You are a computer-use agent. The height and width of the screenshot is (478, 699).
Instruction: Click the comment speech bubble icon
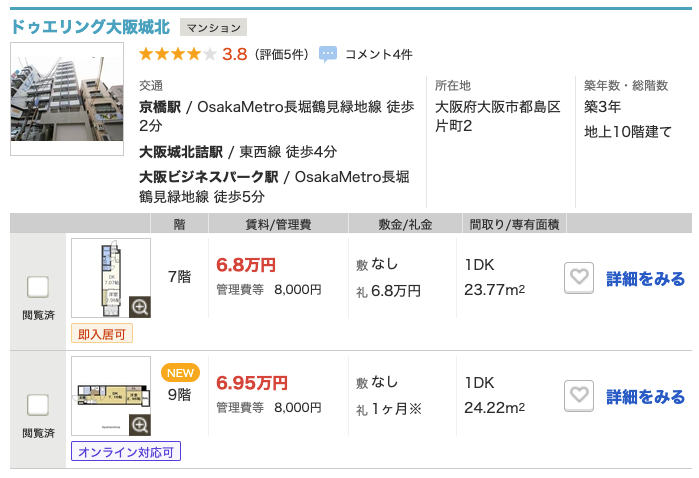click(x=328, y=54)
